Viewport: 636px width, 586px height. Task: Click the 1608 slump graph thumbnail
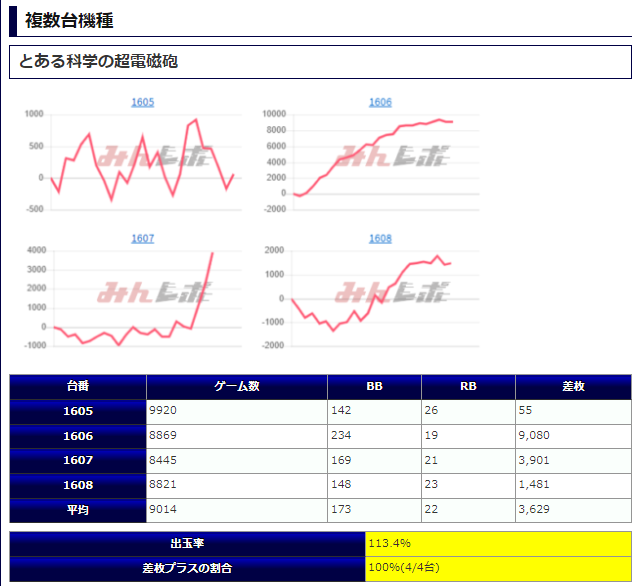click(371, 298)
